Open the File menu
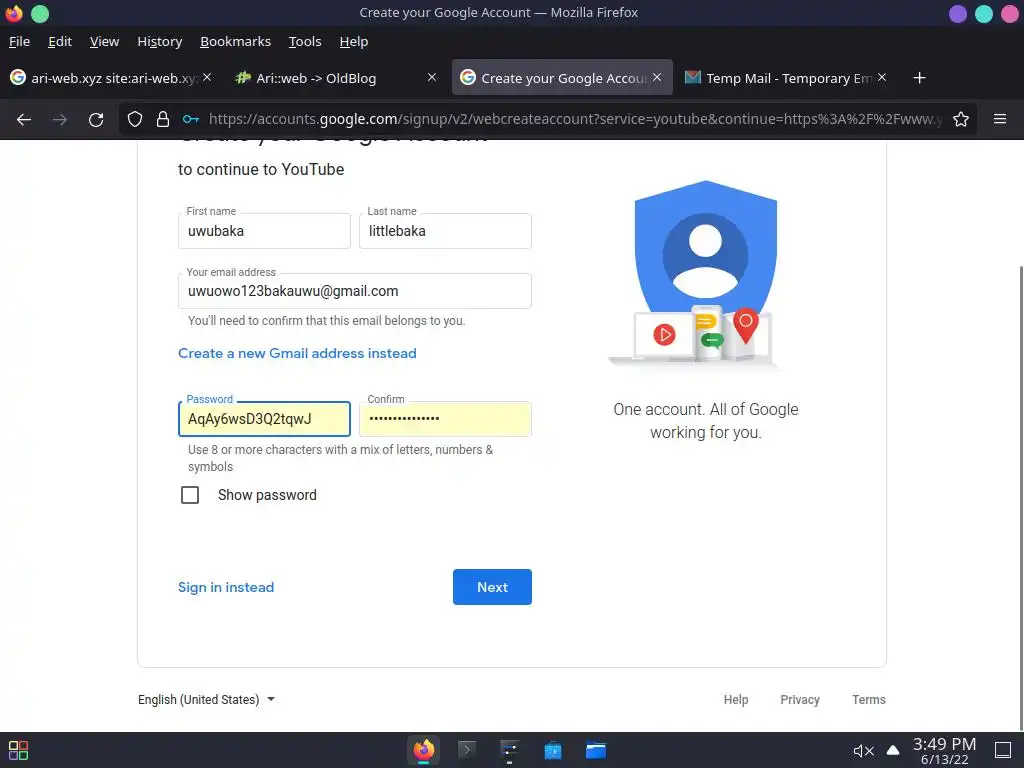 tap(20, 41)
